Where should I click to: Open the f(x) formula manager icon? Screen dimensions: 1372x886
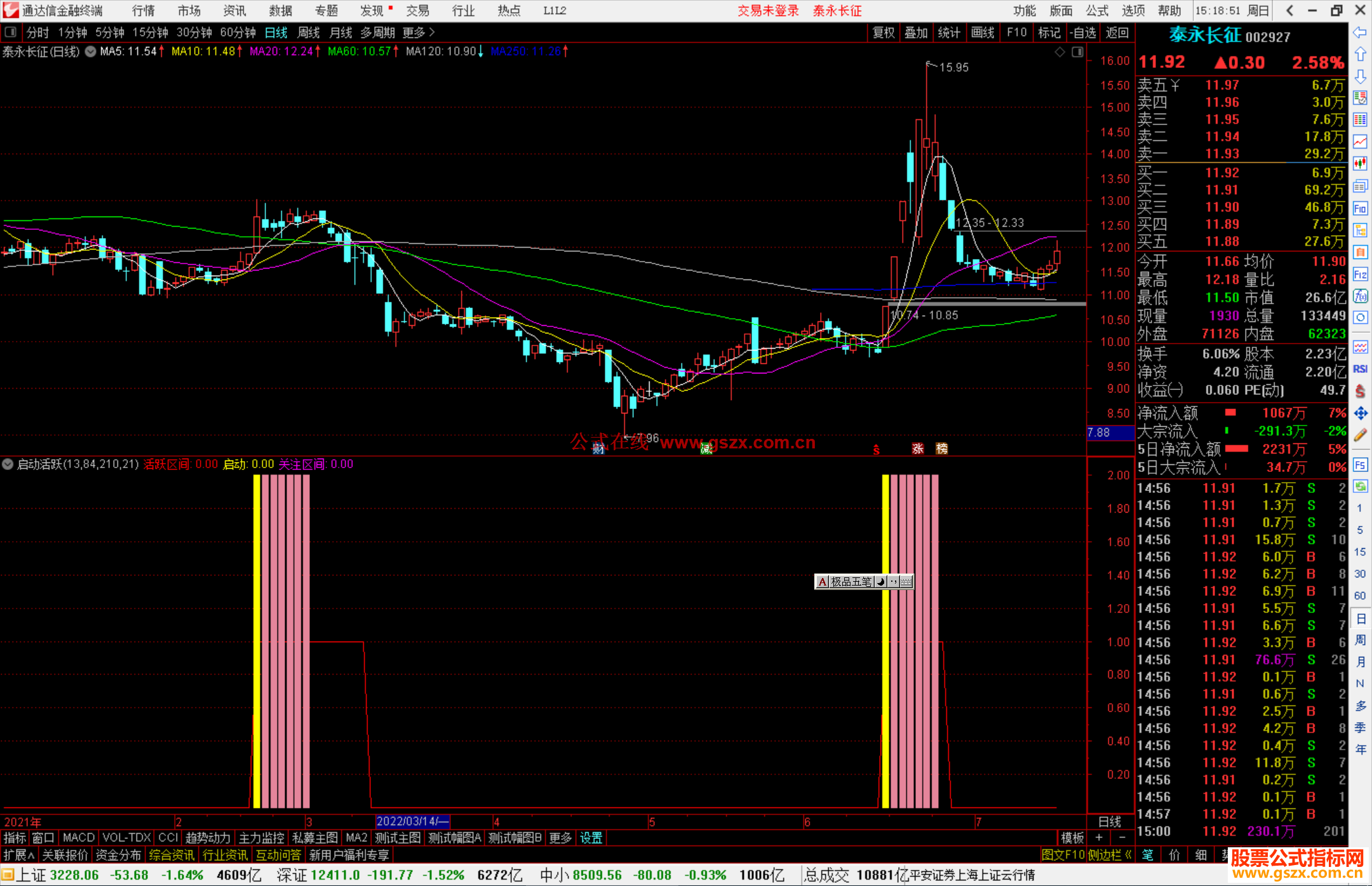pos(1360,296)
